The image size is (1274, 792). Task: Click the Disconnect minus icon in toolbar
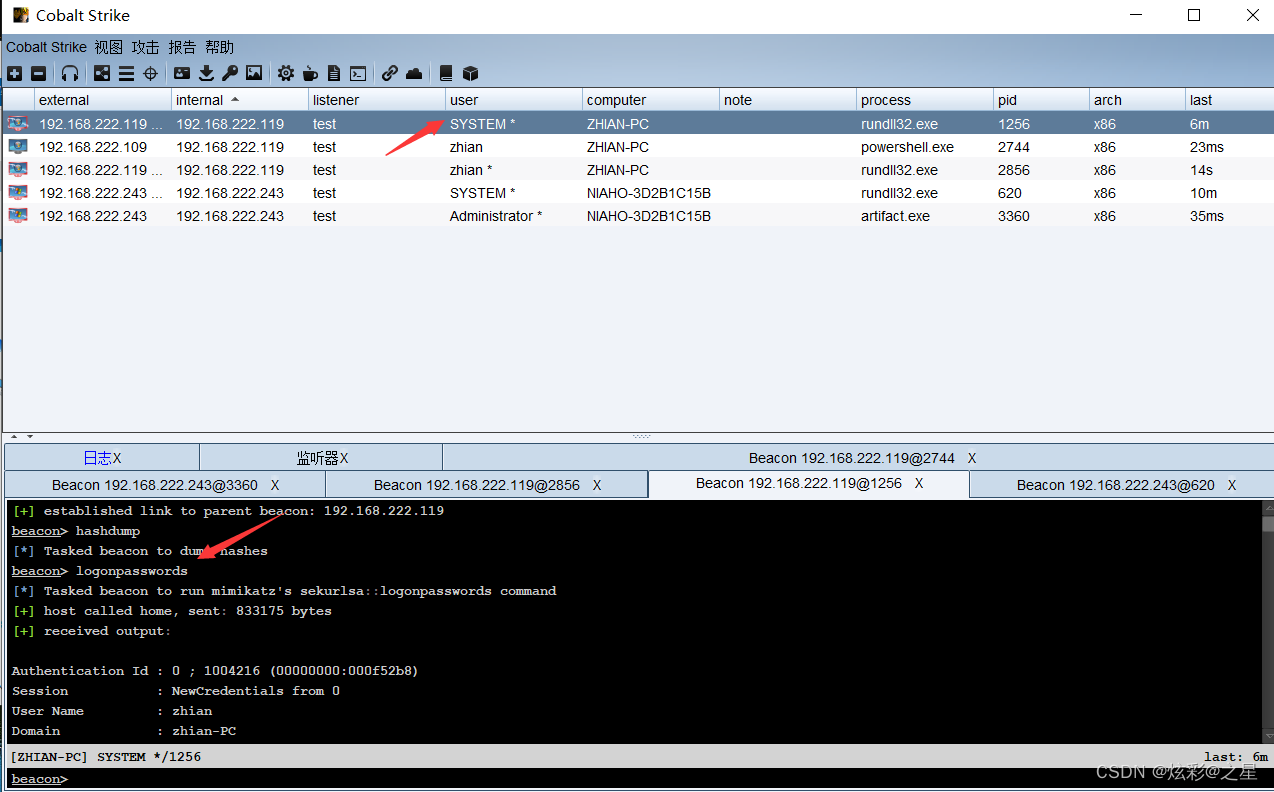tap(38, 73)
